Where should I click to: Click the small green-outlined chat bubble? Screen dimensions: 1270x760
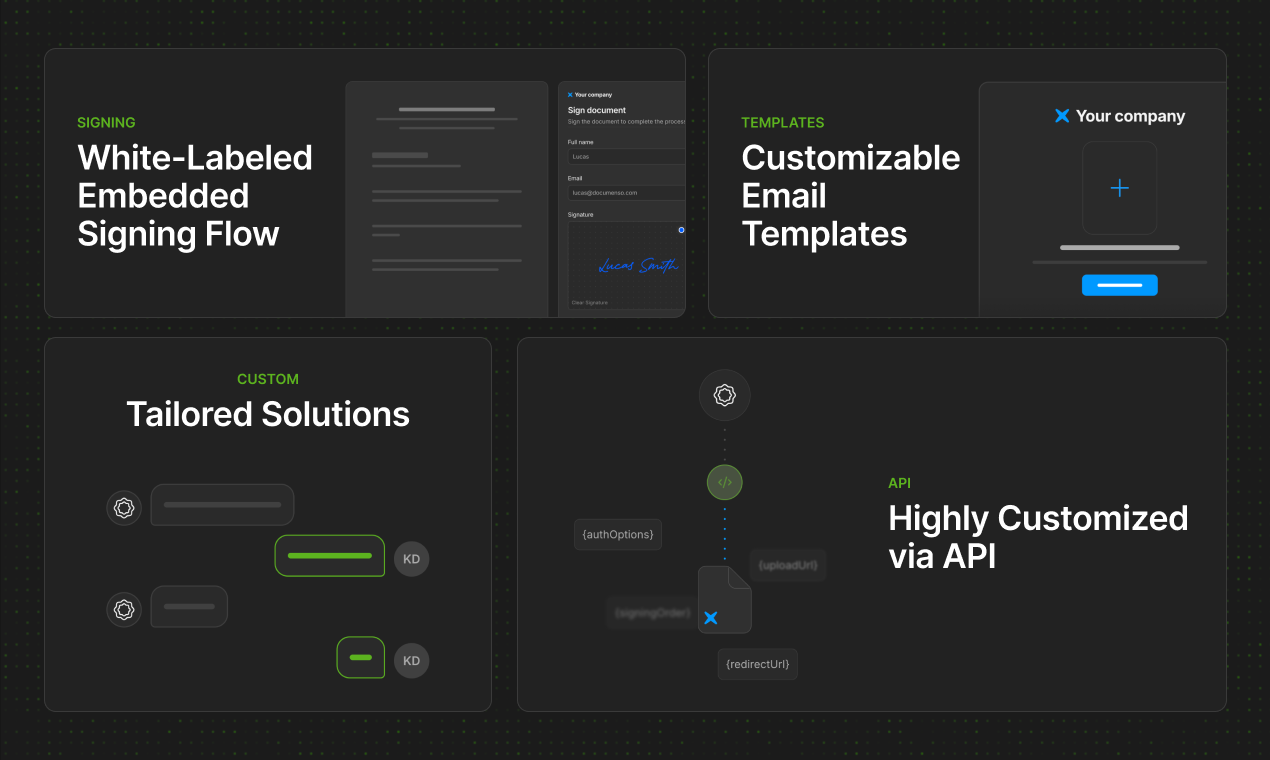coord(361,658)
